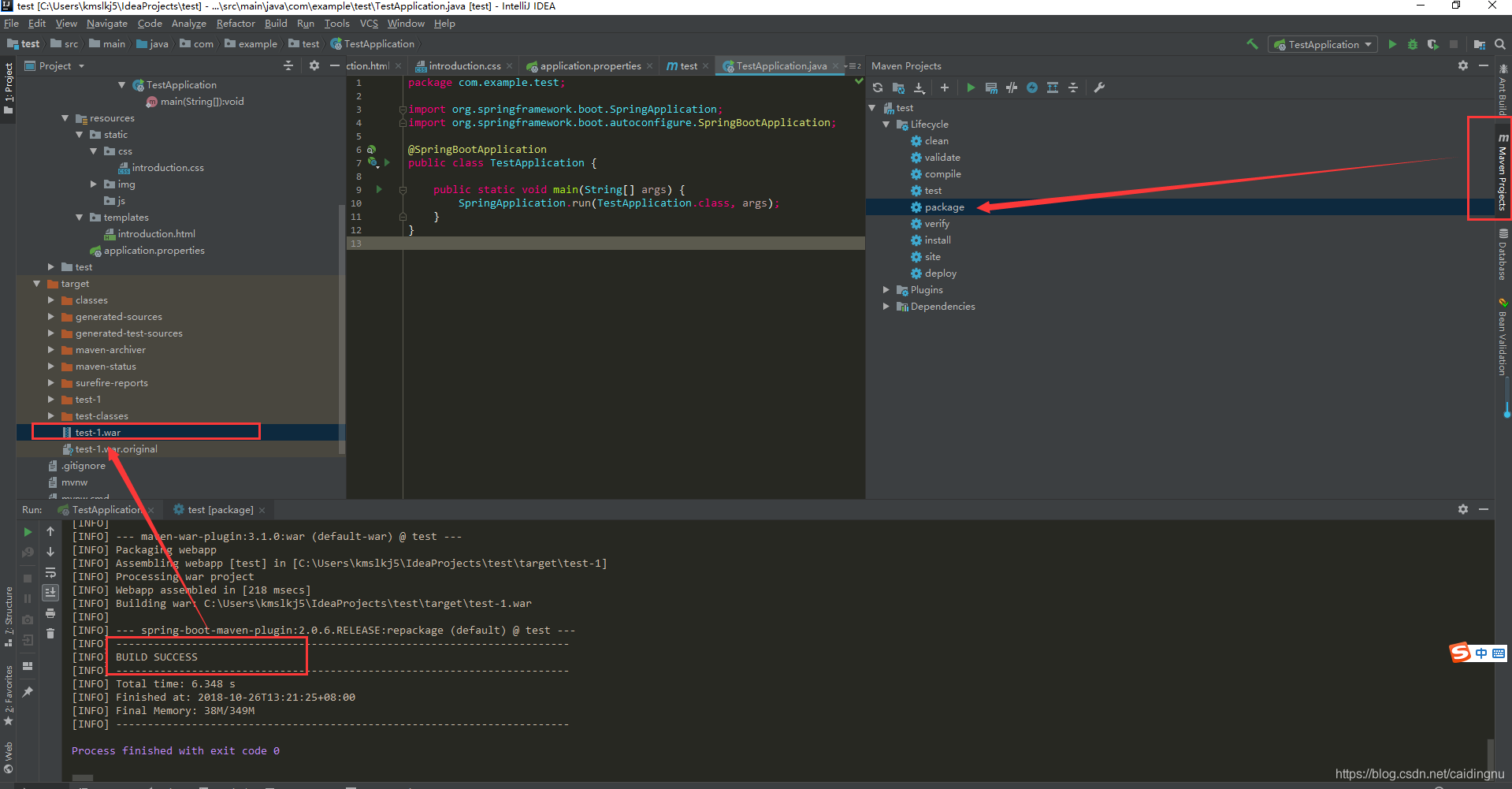Switch to application.properties editor tab
This screenshot has height=789, width=1512.
pyautogui.click(x=590, y=66)
